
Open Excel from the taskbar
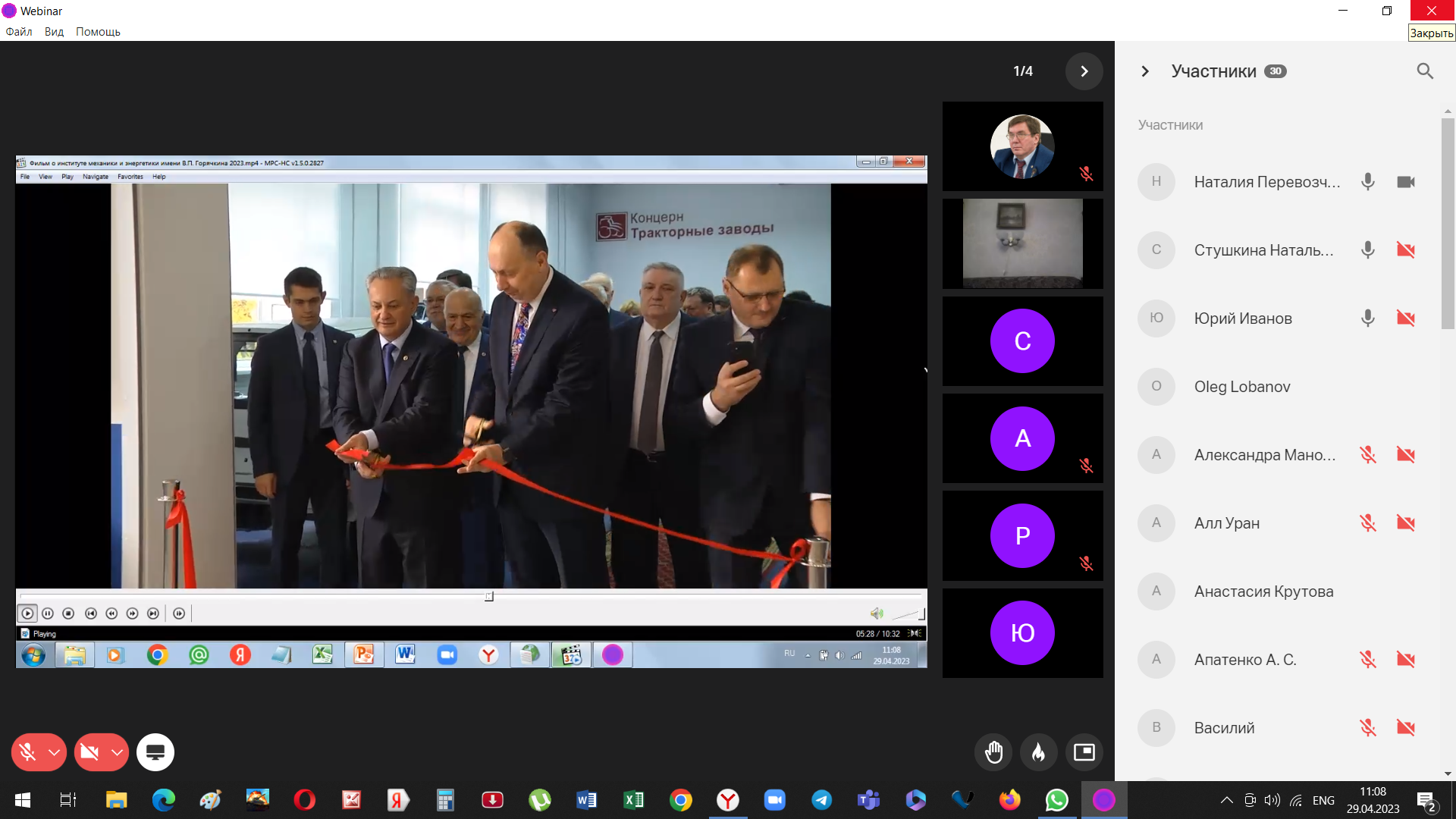tap(634, 800)
